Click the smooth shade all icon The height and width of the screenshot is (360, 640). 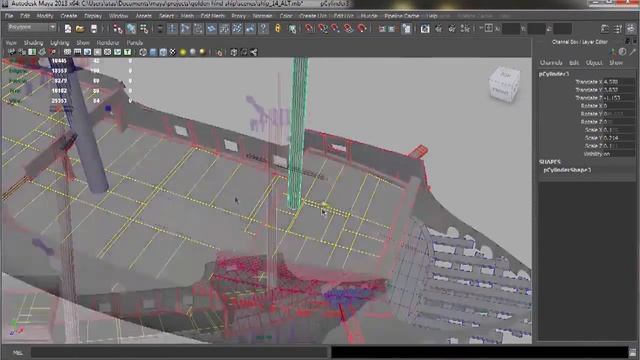click(153, 52)
